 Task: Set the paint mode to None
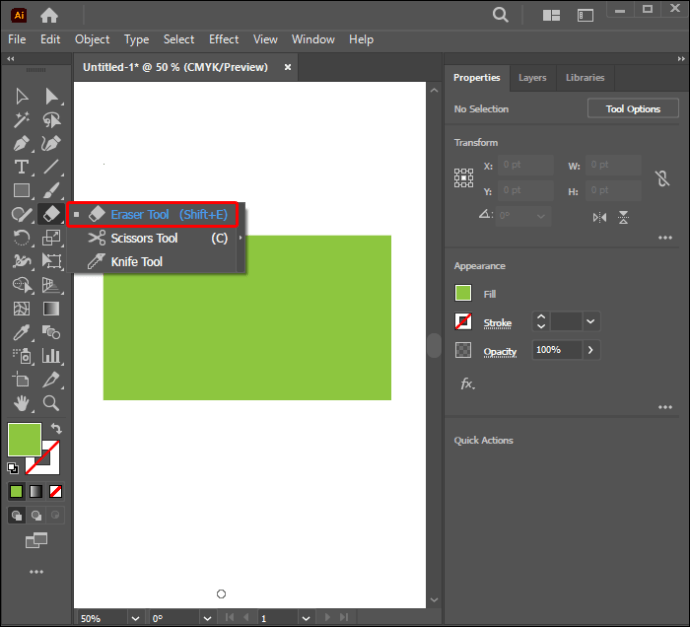click(x=55, y=491)
